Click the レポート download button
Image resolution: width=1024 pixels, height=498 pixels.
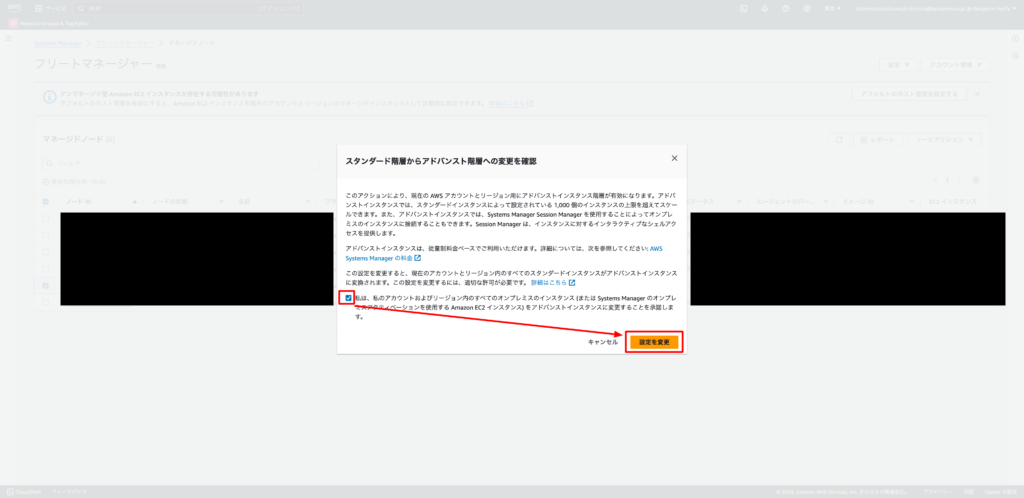coord(878,140)
